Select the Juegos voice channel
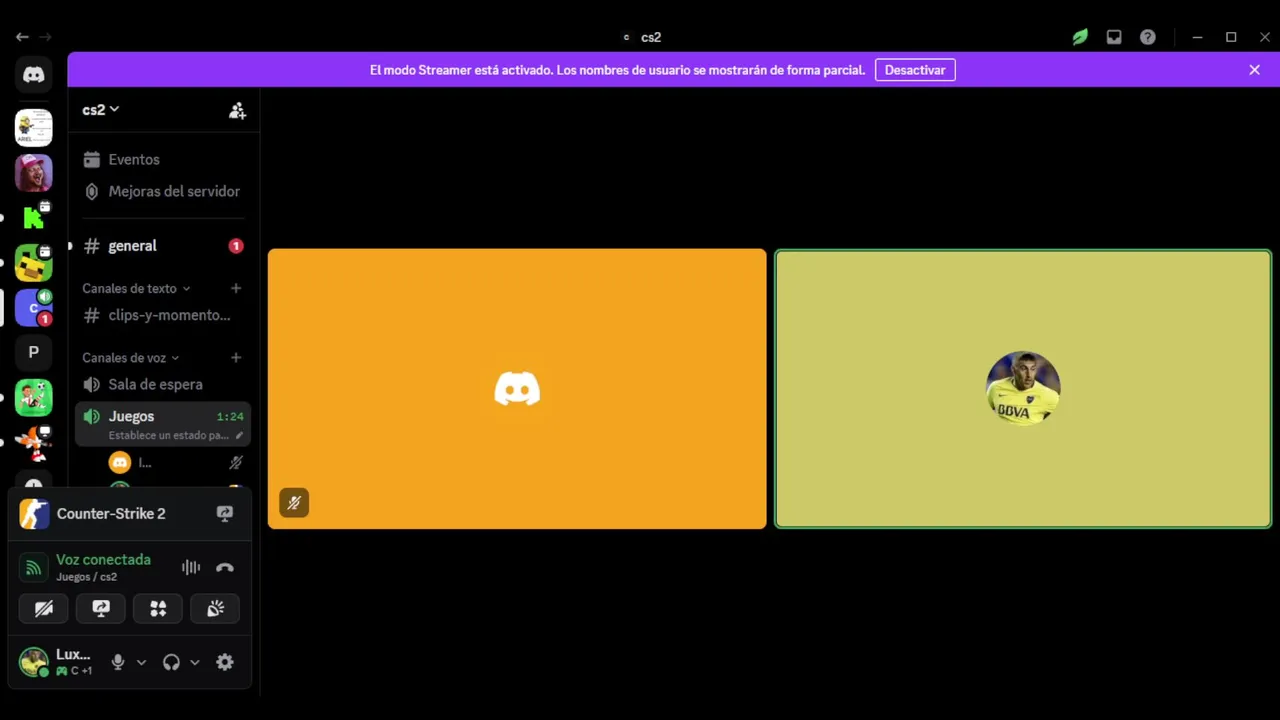This screenshot has width=1280, height=720. pos(163,424)
